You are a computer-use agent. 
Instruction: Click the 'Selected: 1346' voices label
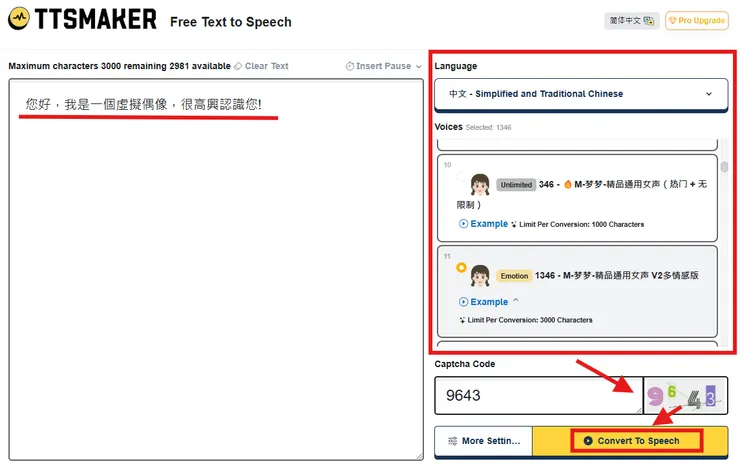[488, 127]
